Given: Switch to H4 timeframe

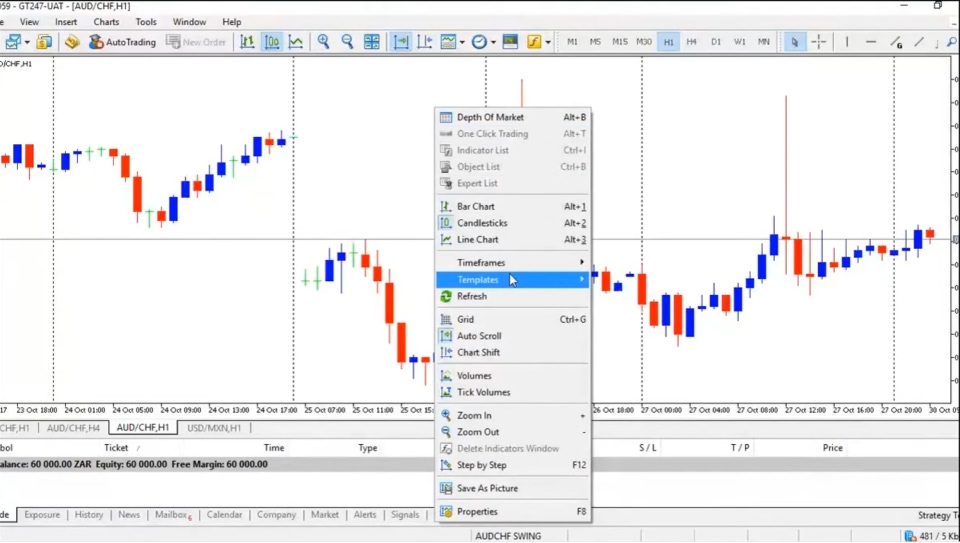Looking at the screenshot, I should pyautogui.click(x=691, y=42).
